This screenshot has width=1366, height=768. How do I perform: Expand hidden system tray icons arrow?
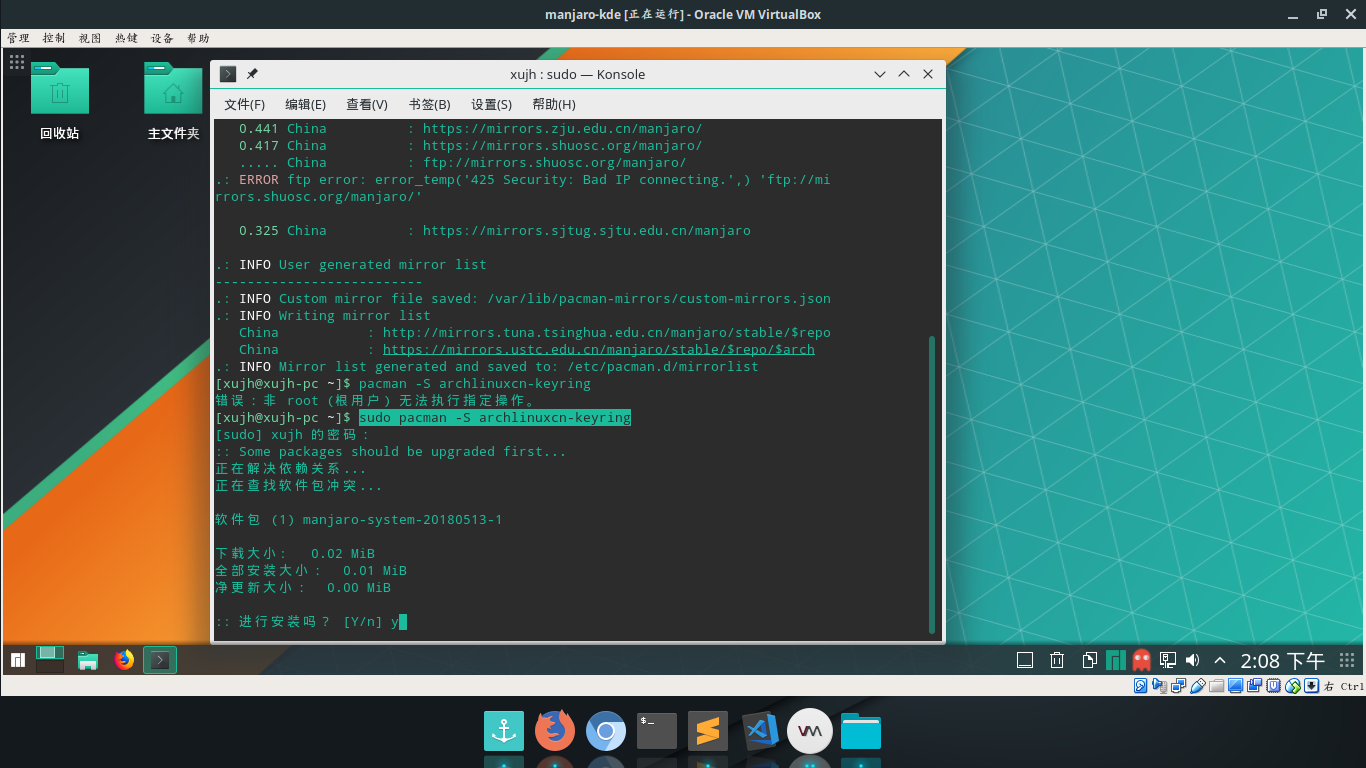pyautogui.click(x=1220, y=660)
